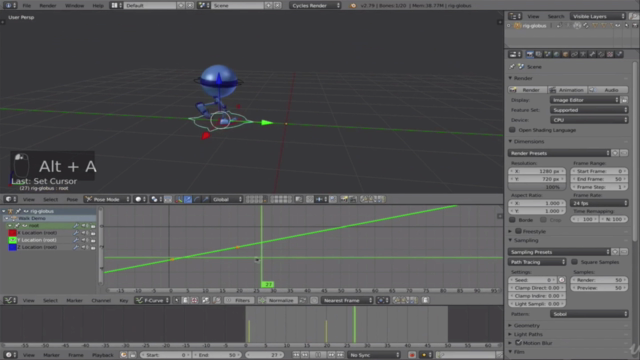Enable the Square Samples checkbox
This screenshot has width=640, height=360.
574,262
